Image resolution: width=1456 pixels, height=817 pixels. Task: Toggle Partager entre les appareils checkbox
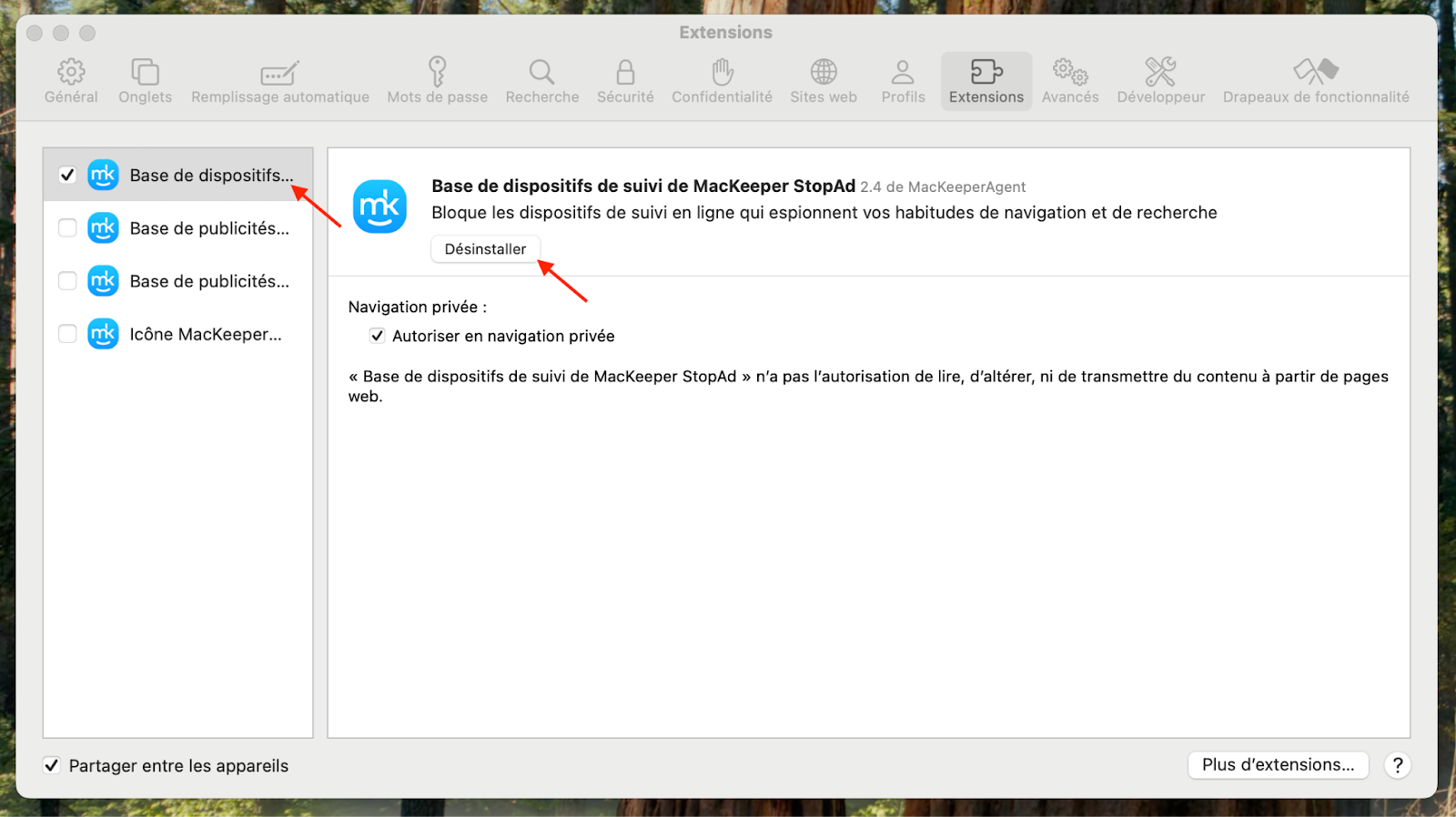click(x=52, y=765)
